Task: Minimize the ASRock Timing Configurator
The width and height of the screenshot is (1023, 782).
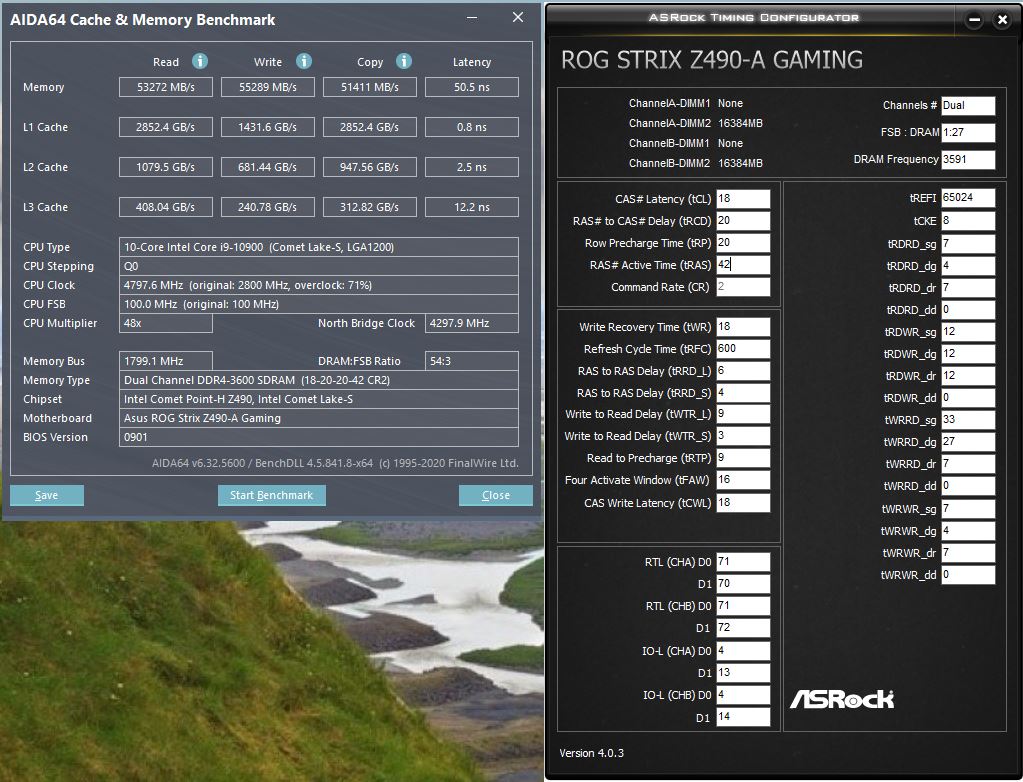Action: coord(974,20)
